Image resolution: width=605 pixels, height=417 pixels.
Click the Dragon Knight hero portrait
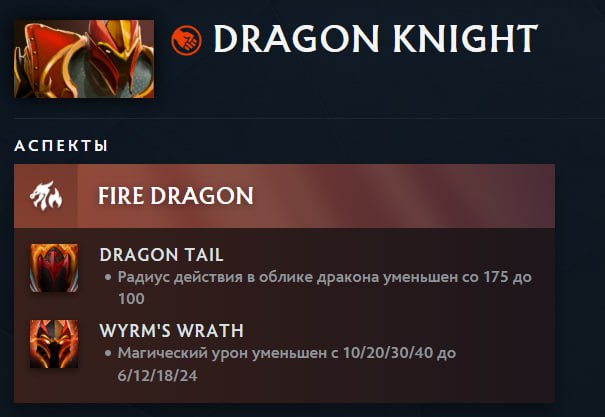tap(84, 59)
